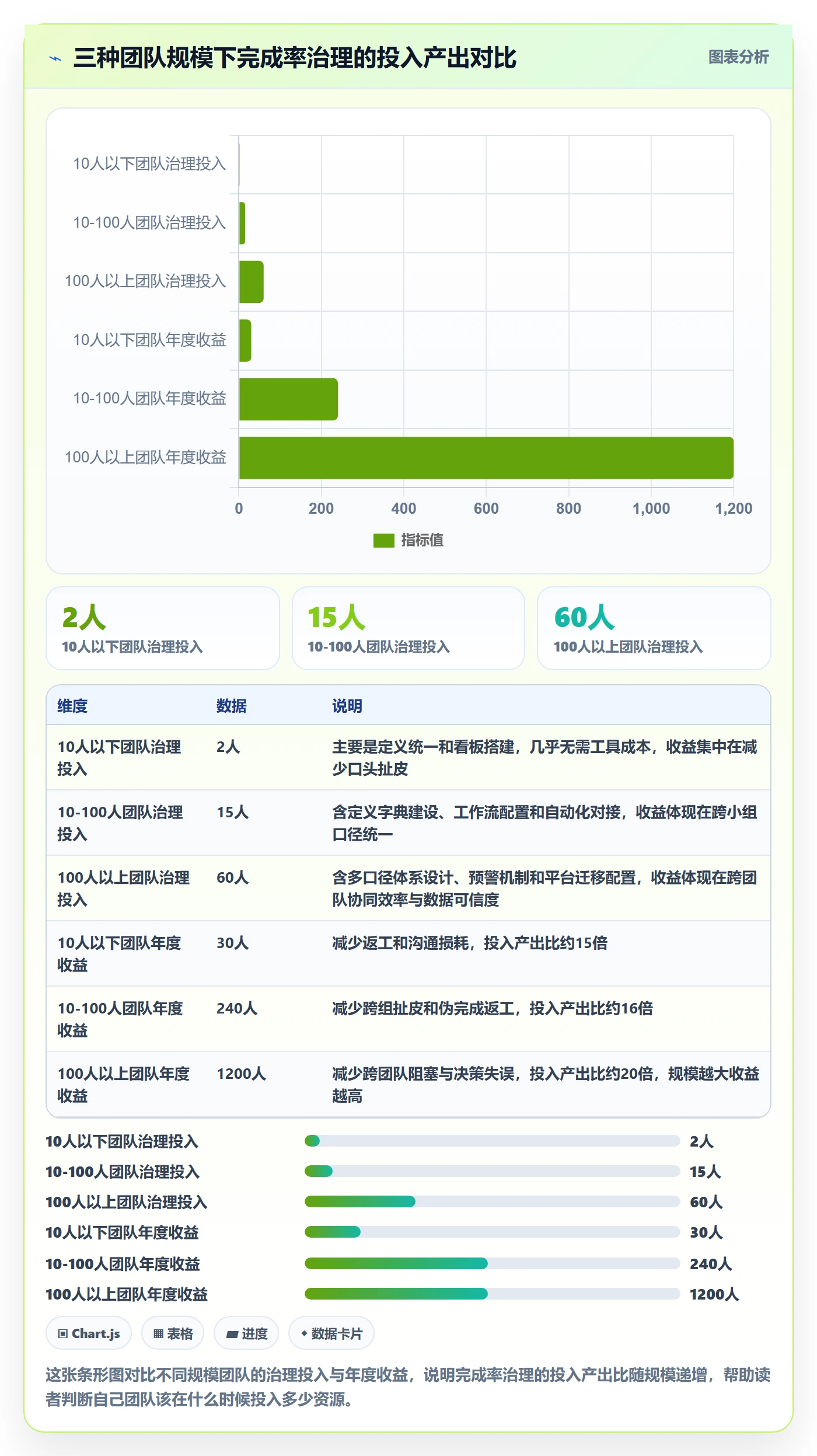Click progress bar for 100人以上团队治理投入
The height and width of the screenshot is (1456, 817).
492,1201
